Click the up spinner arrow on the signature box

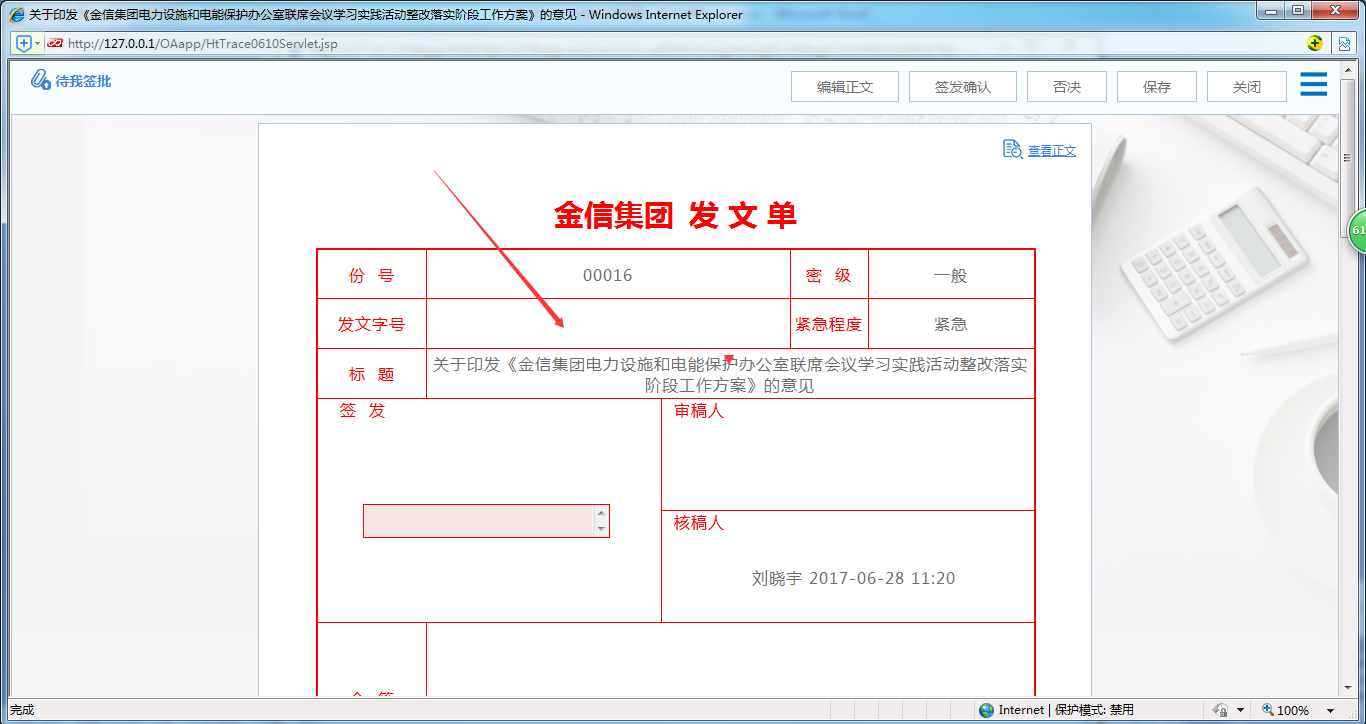pyautogui.click(x=601, y=513)
